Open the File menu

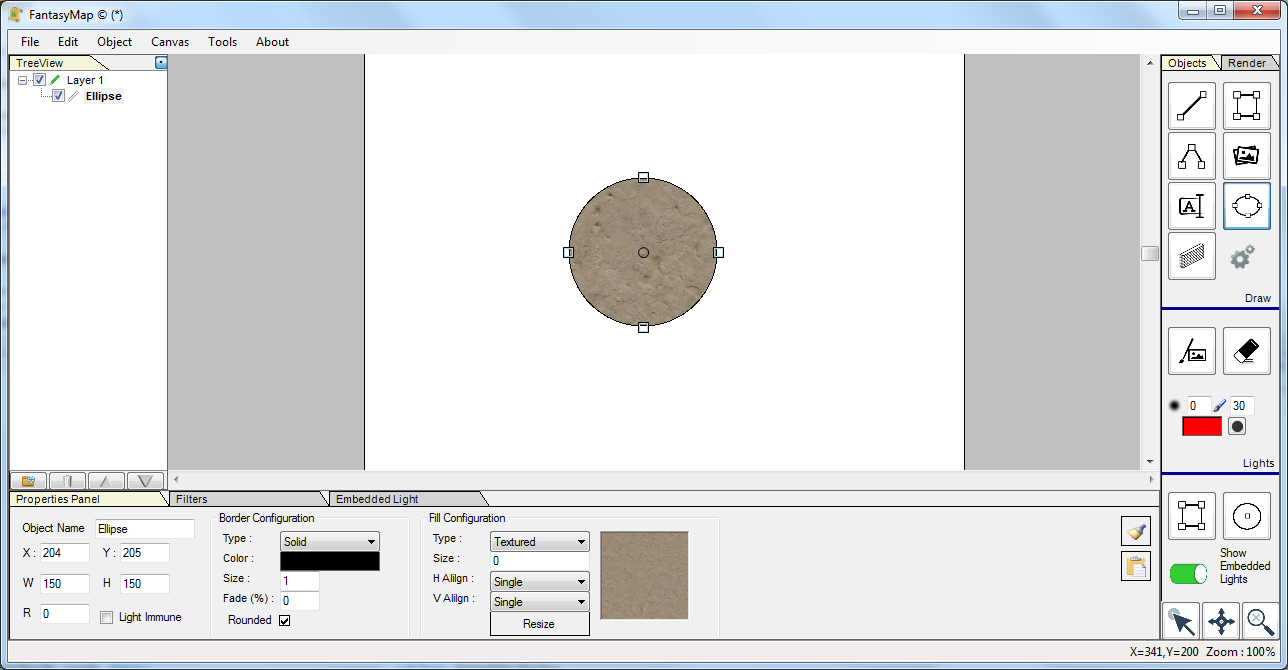click(30, 42)
